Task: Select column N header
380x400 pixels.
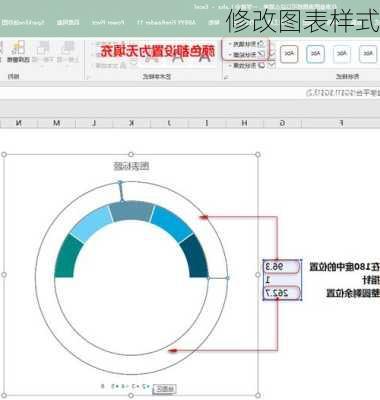Action: click(x=19, y=123)
